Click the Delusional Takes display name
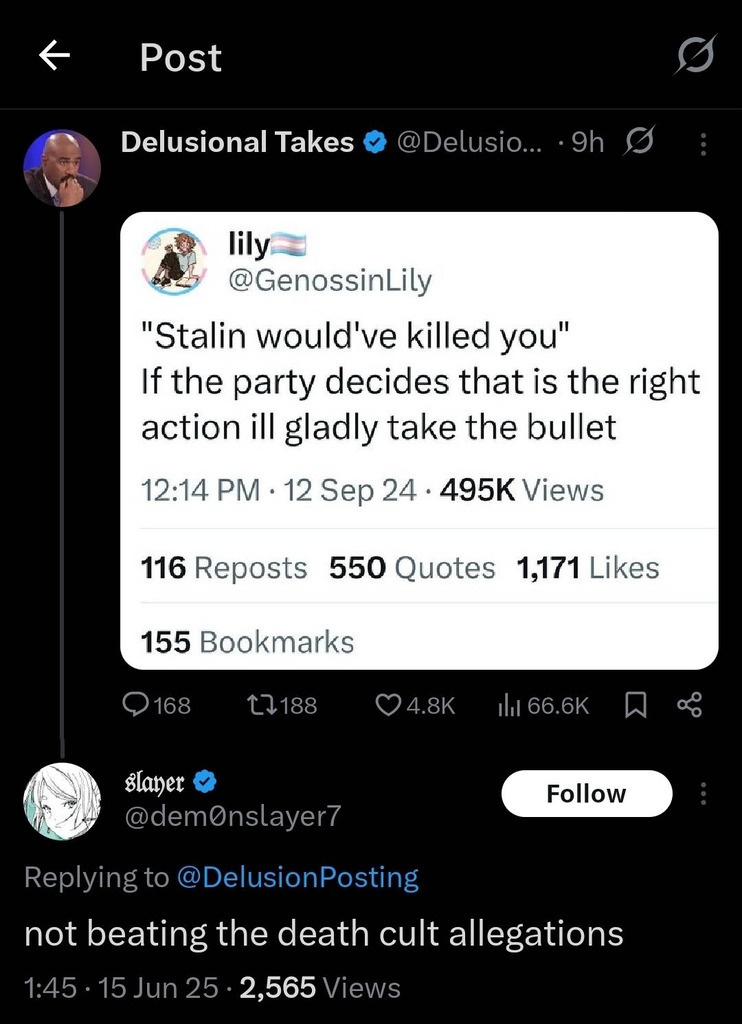The width and height of the screenshot is (742, 1024). (237, 143)
